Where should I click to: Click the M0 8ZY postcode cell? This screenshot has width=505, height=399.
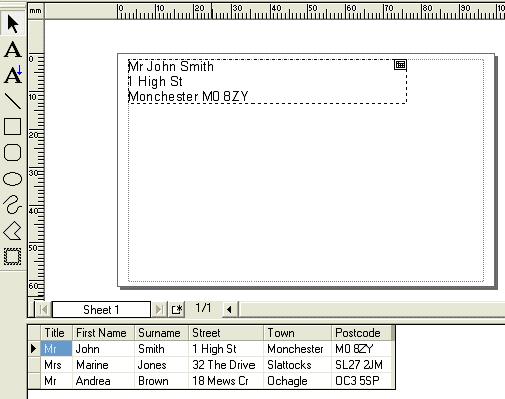pos(362,349)
